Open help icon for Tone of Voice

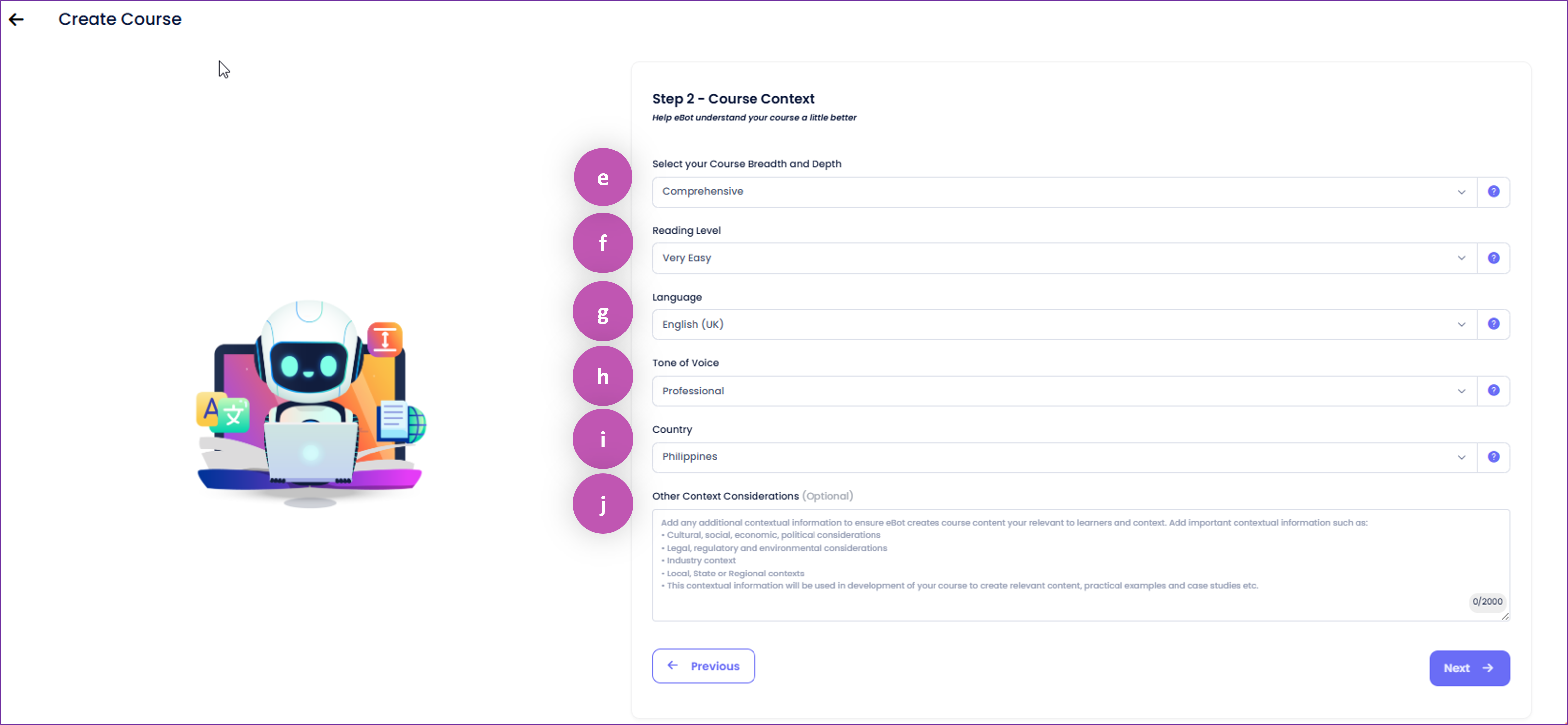pyautogui.click(x=1493, y=391)
